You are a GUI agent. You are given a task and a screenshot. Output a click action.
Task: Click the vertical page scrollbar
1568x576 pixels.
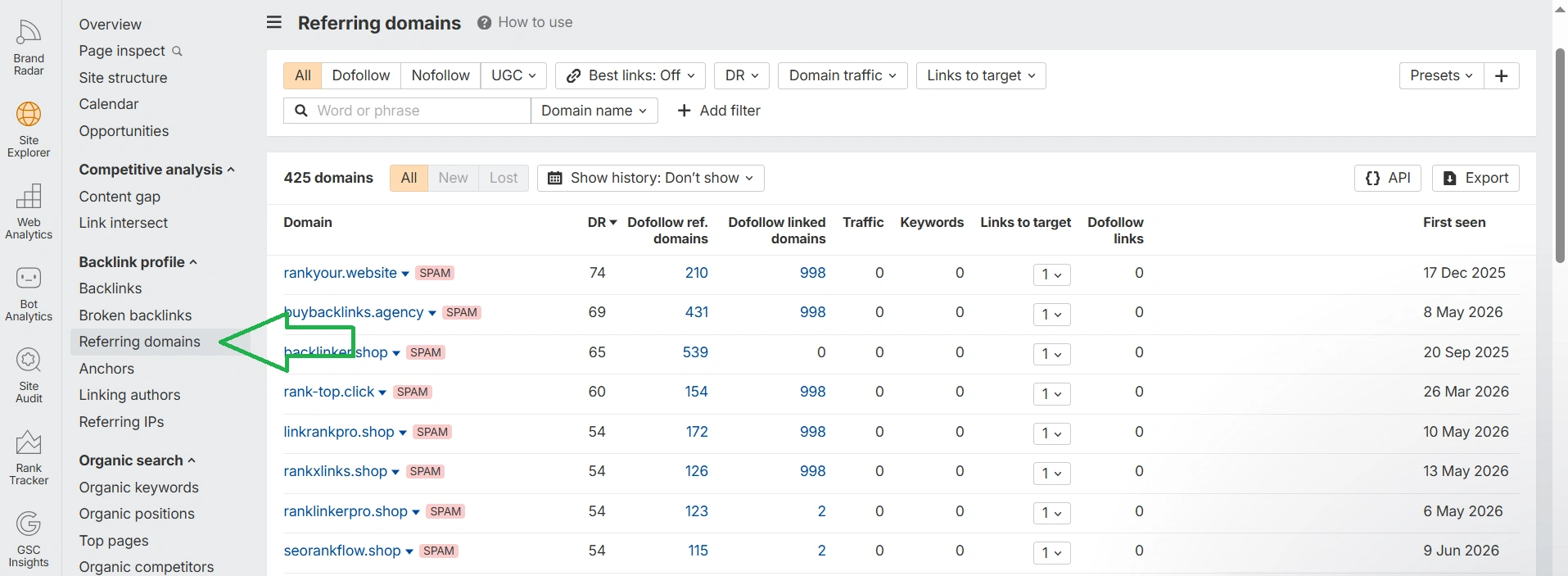pos(1560,156)
